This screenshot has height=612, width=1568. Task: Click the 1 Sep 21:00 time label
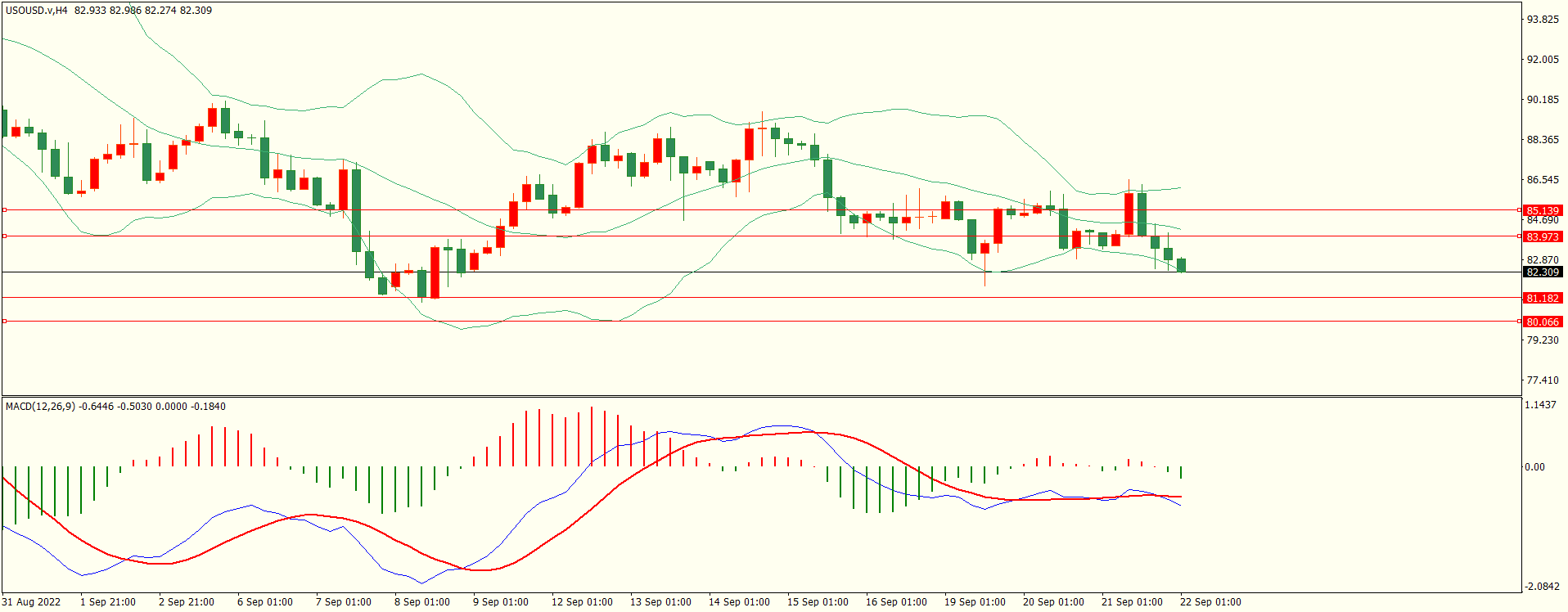108,601
